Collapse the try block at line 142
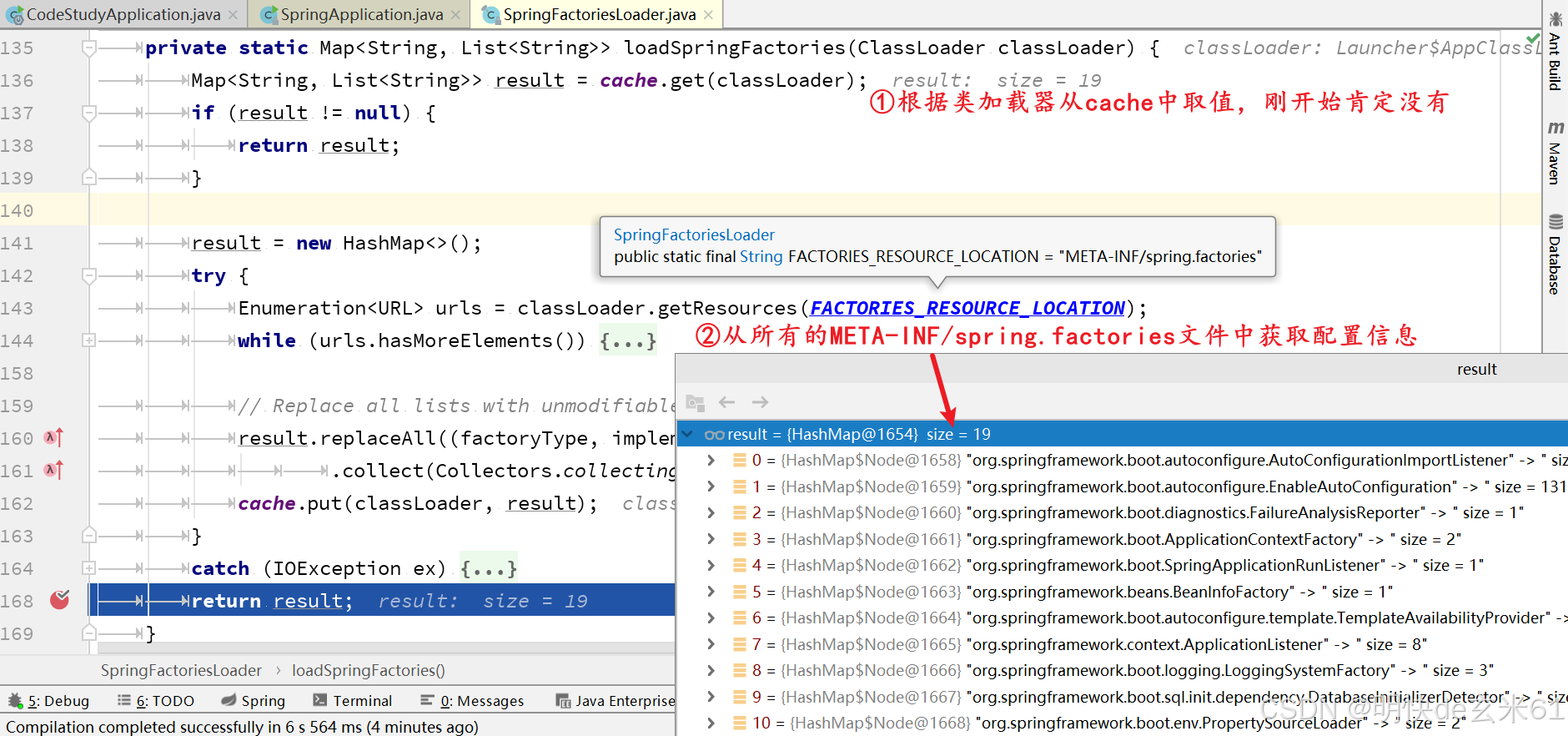 (x=89, y=275)
